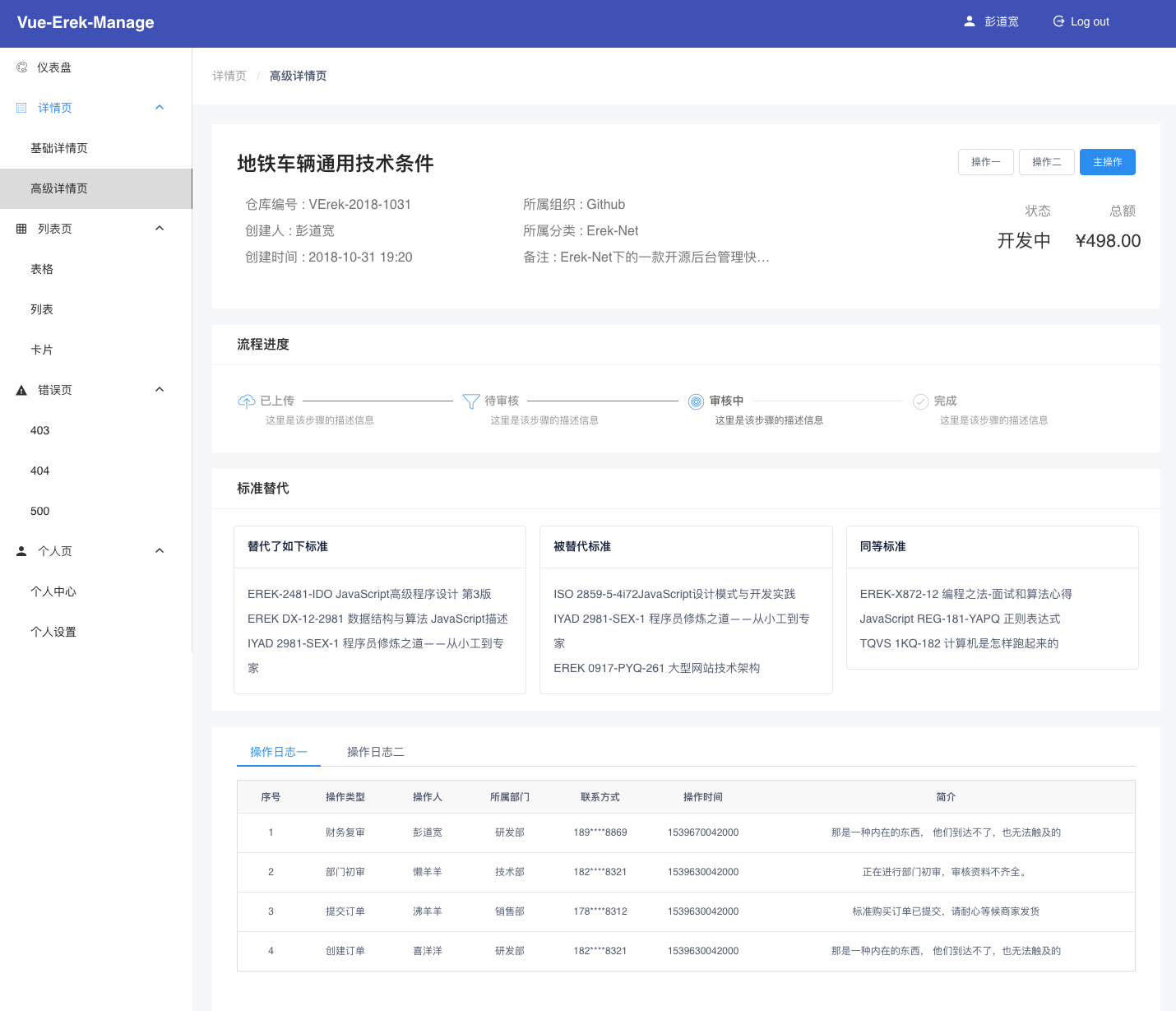Click the 主操作 primary button
Screen dimensions: 1176x1011
coord(1108,162)
